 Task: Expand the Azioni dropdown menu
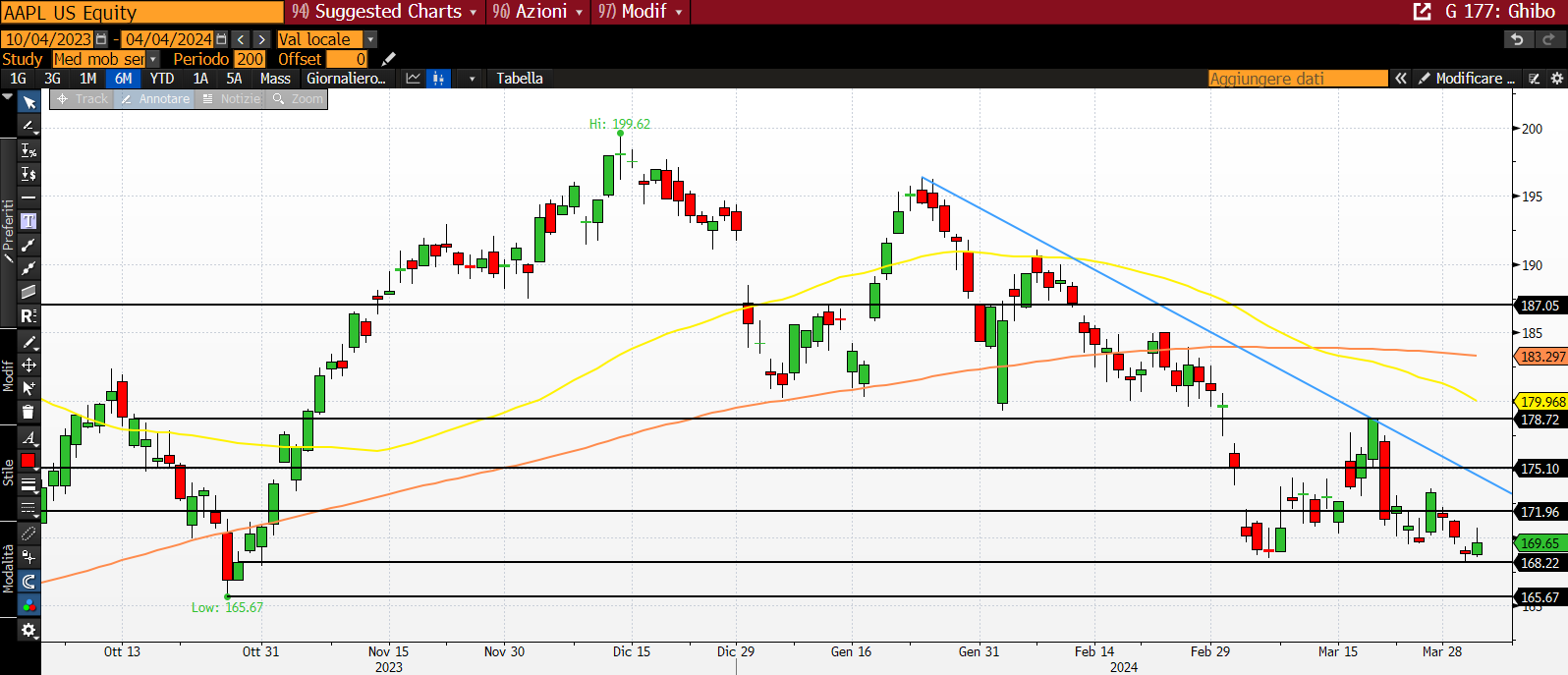coord(537,12)
